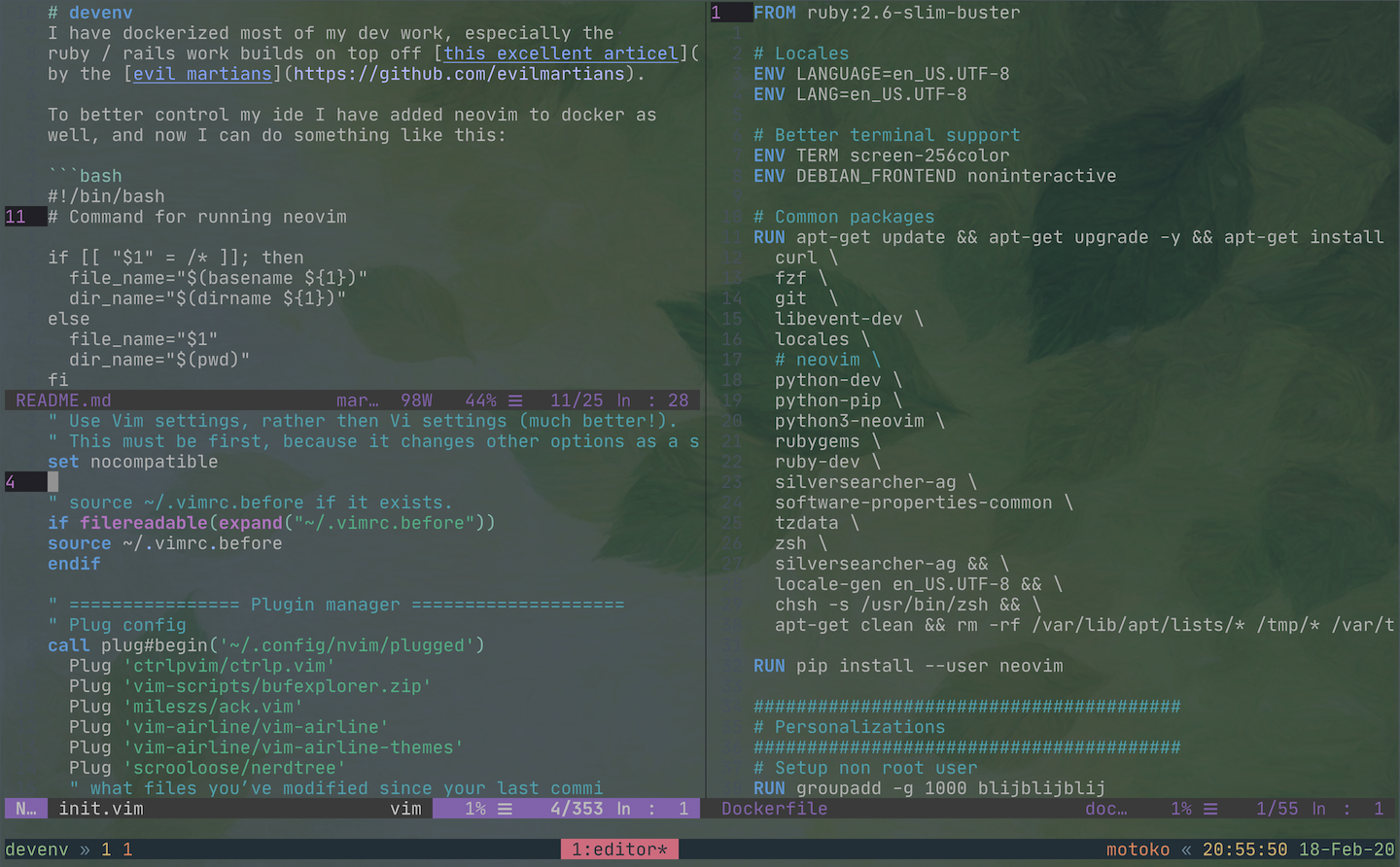Click the '# Common packages' comment
Image resolution: width=1400 pixels, height=867 pixels.
coord(844,217)
